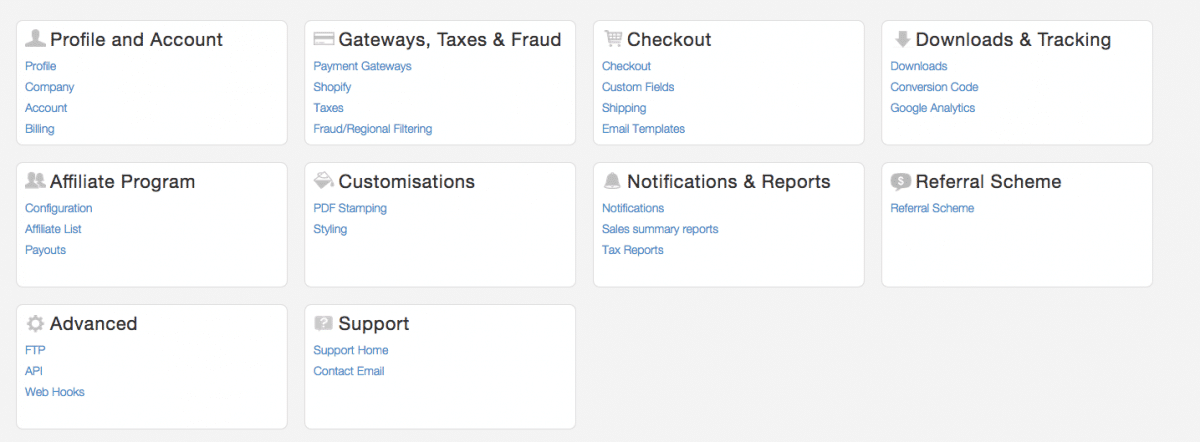Click the Advanced section heading
The height and width of the screenshot is (442, 1200).
pyautogui.click(x=94, y=324)
